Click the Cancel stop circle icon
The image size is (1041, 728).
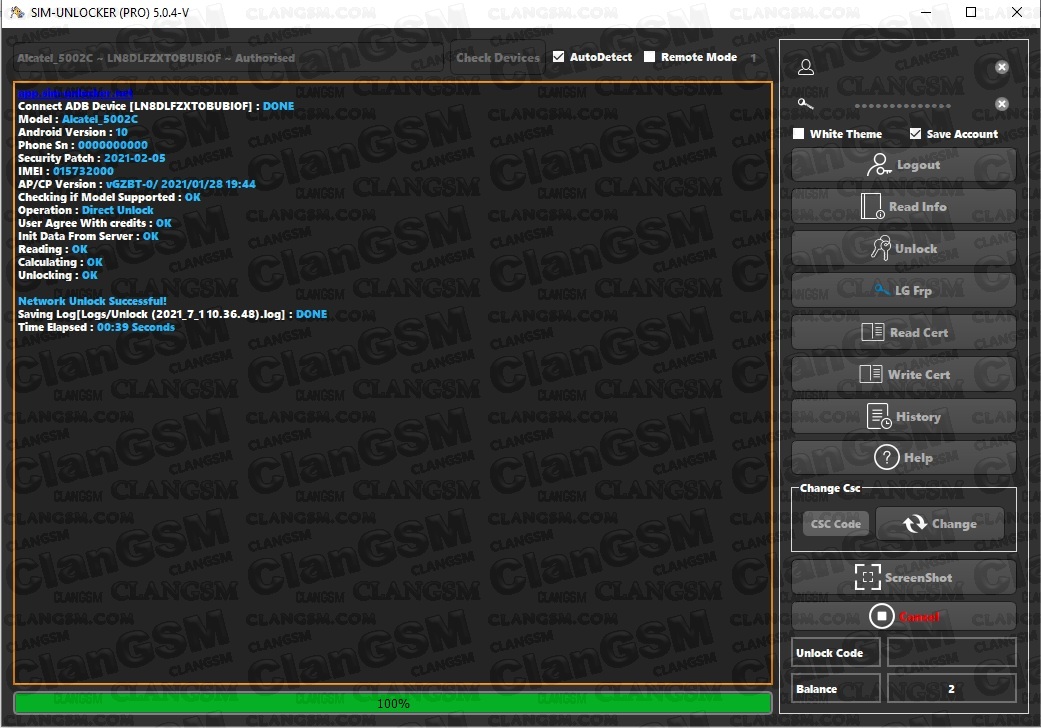[x=882, y=616]
